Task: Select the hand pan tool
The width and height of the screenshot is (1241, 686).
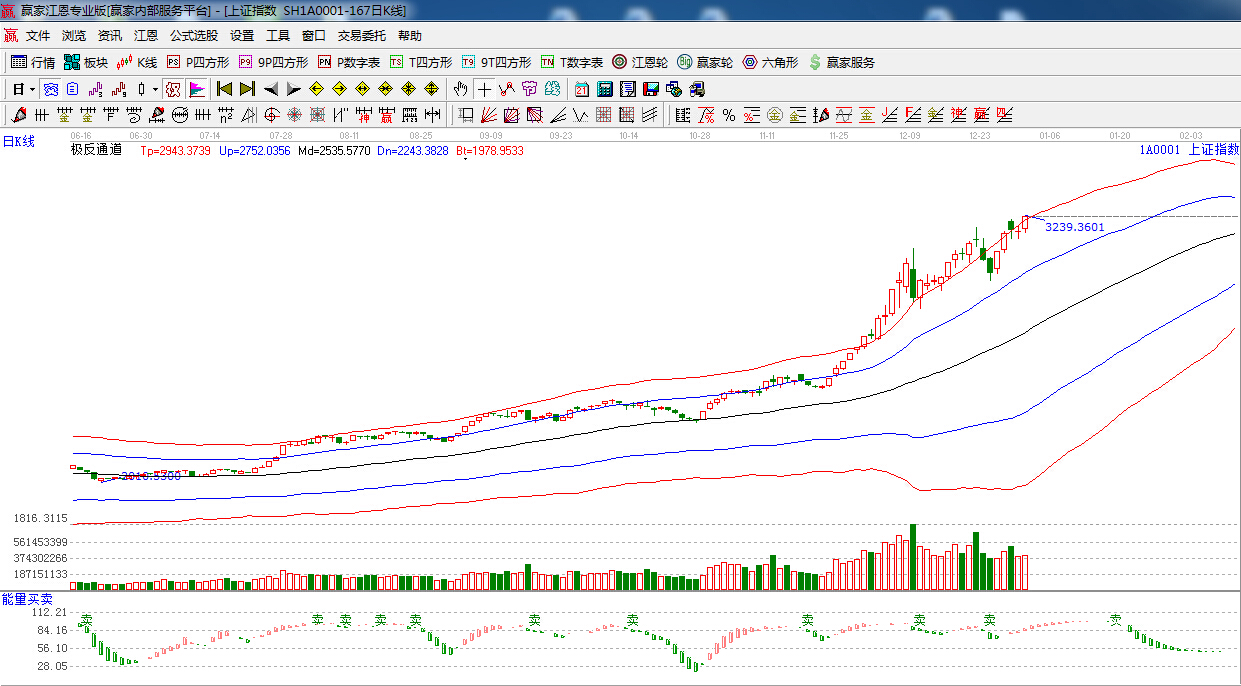Action: click(460, 89)
